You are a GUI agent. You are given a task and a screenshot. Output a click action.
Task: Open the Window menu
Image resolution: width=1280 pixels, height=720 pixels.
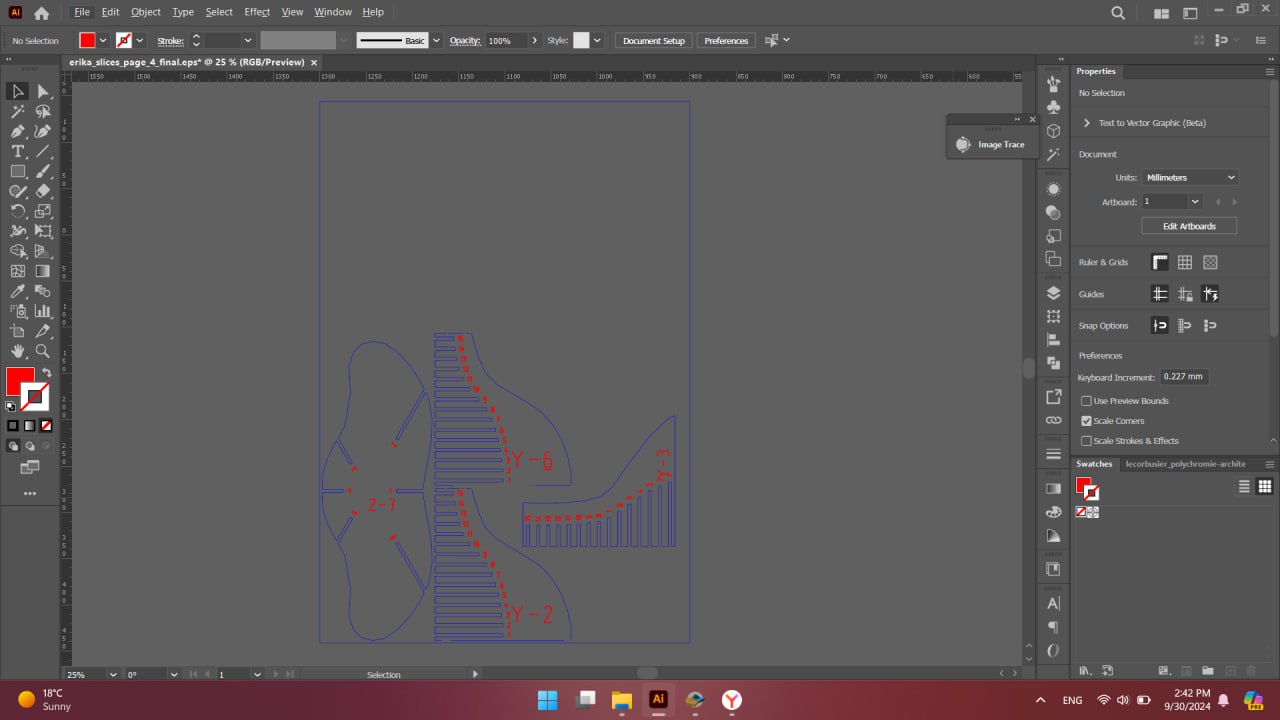tap(333, 12)
